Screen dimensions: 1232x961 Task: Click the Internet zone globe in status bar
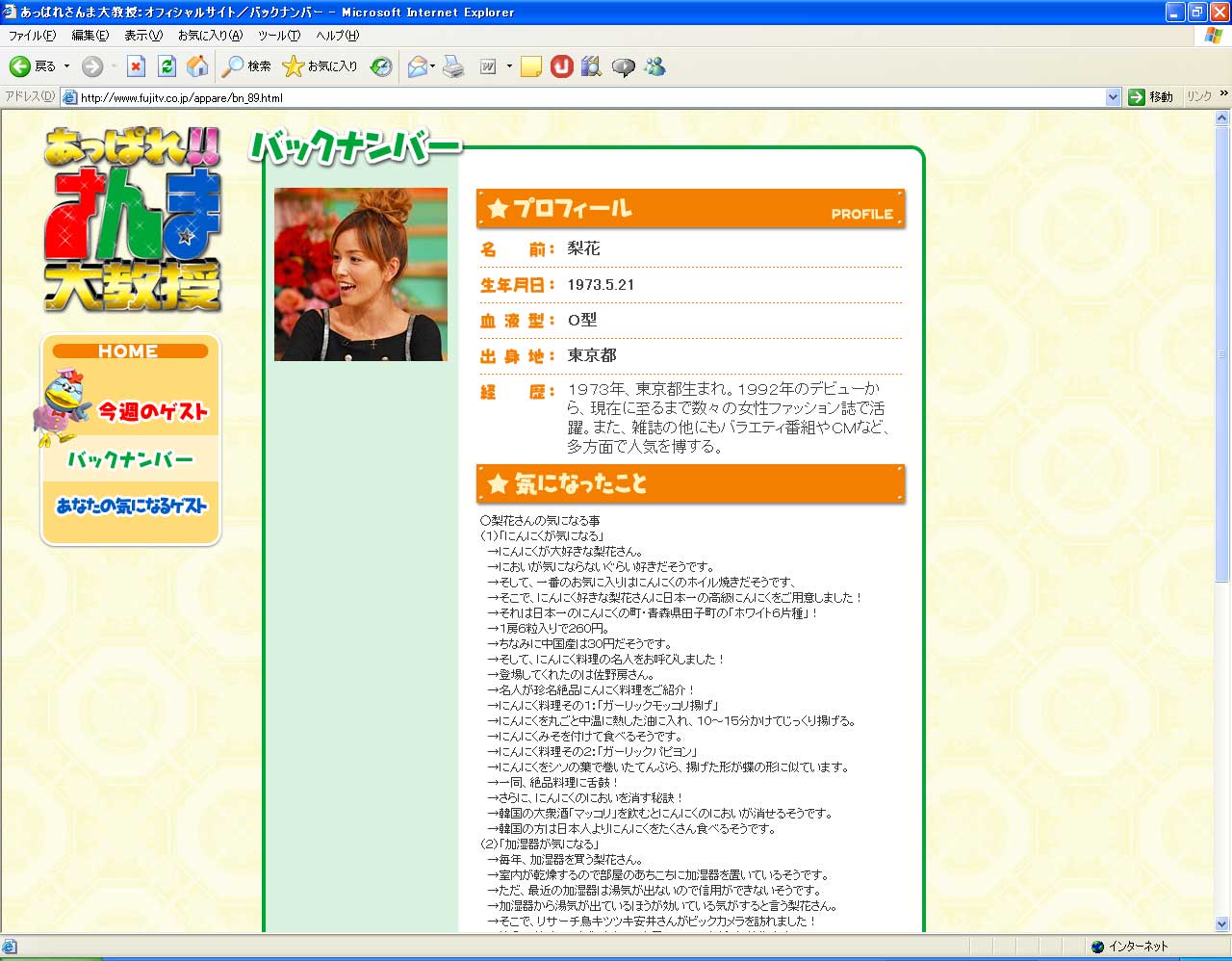coord(1098,947)
